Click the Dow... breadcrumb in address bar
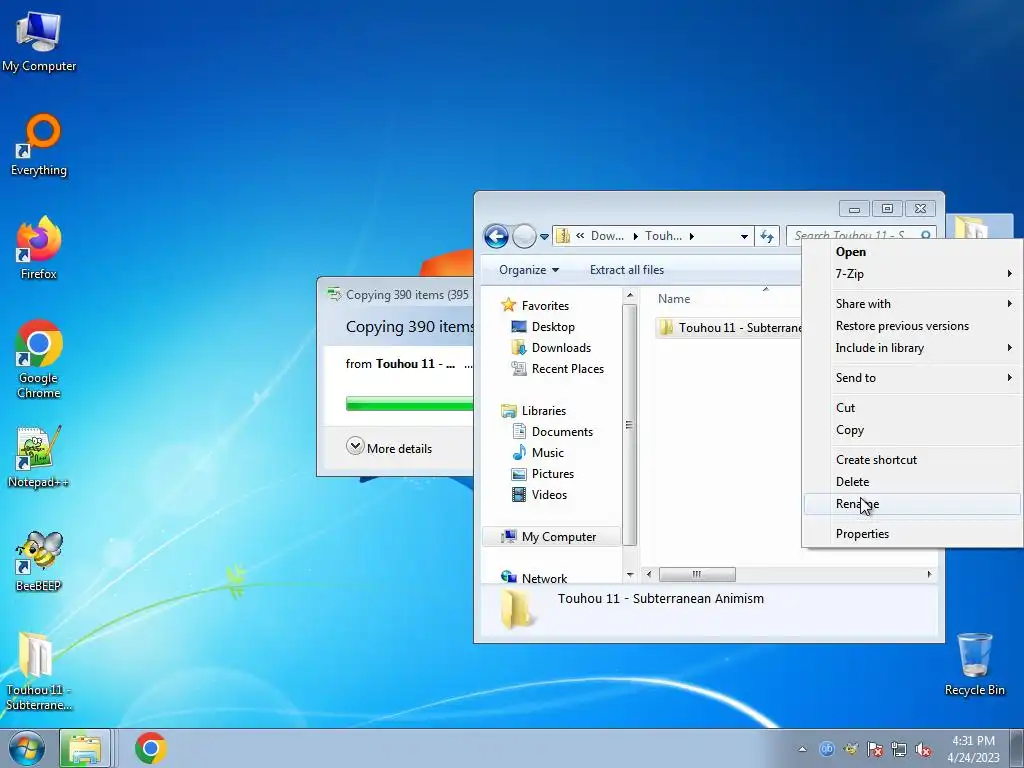Viewport: 1024px width, 768px height. (x=607, y=236)
